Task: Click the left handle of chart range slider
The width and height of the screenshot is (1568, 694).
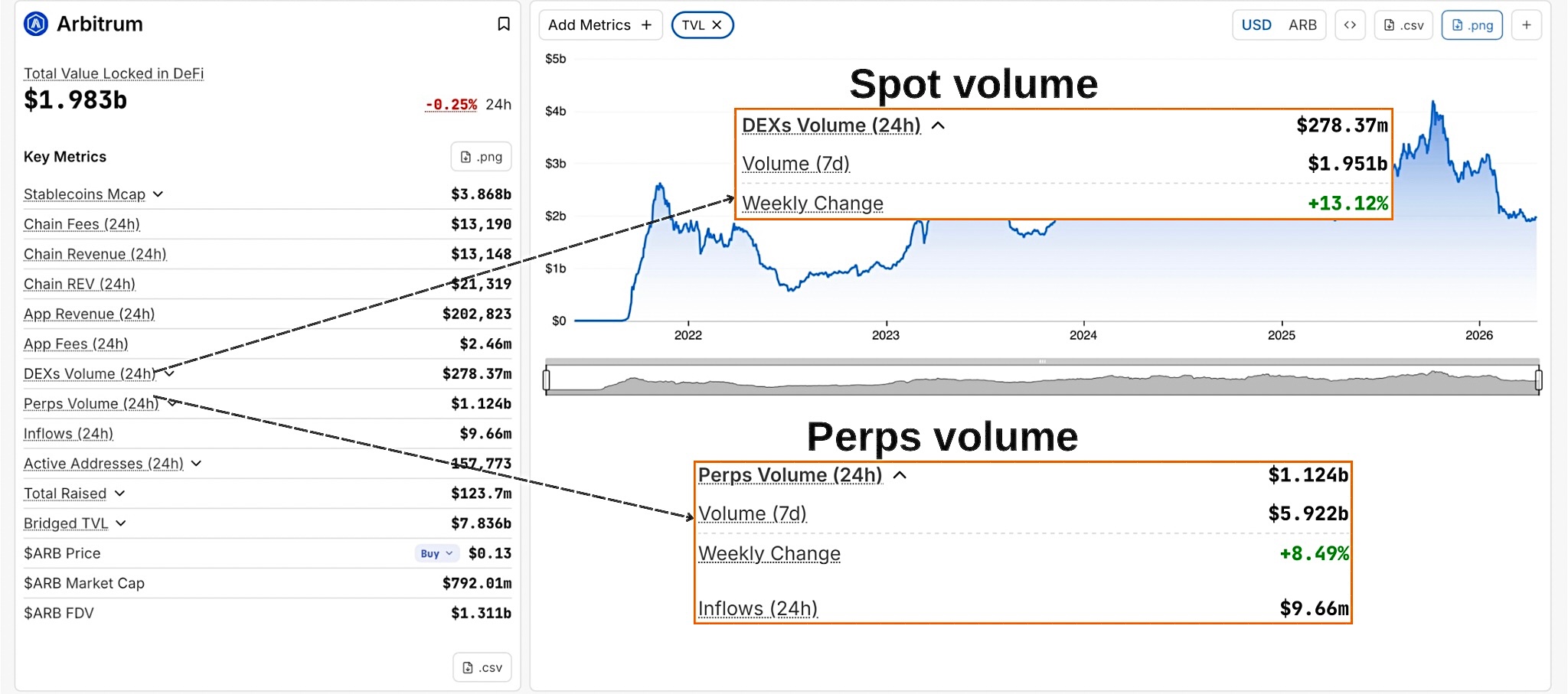Action: tap(547, 380)
